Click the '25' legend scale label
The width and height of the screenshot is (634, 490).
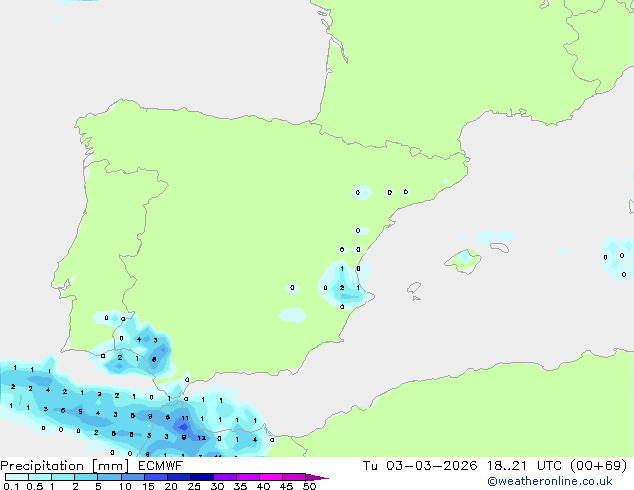pyautogui.click(x=194, y=486)
